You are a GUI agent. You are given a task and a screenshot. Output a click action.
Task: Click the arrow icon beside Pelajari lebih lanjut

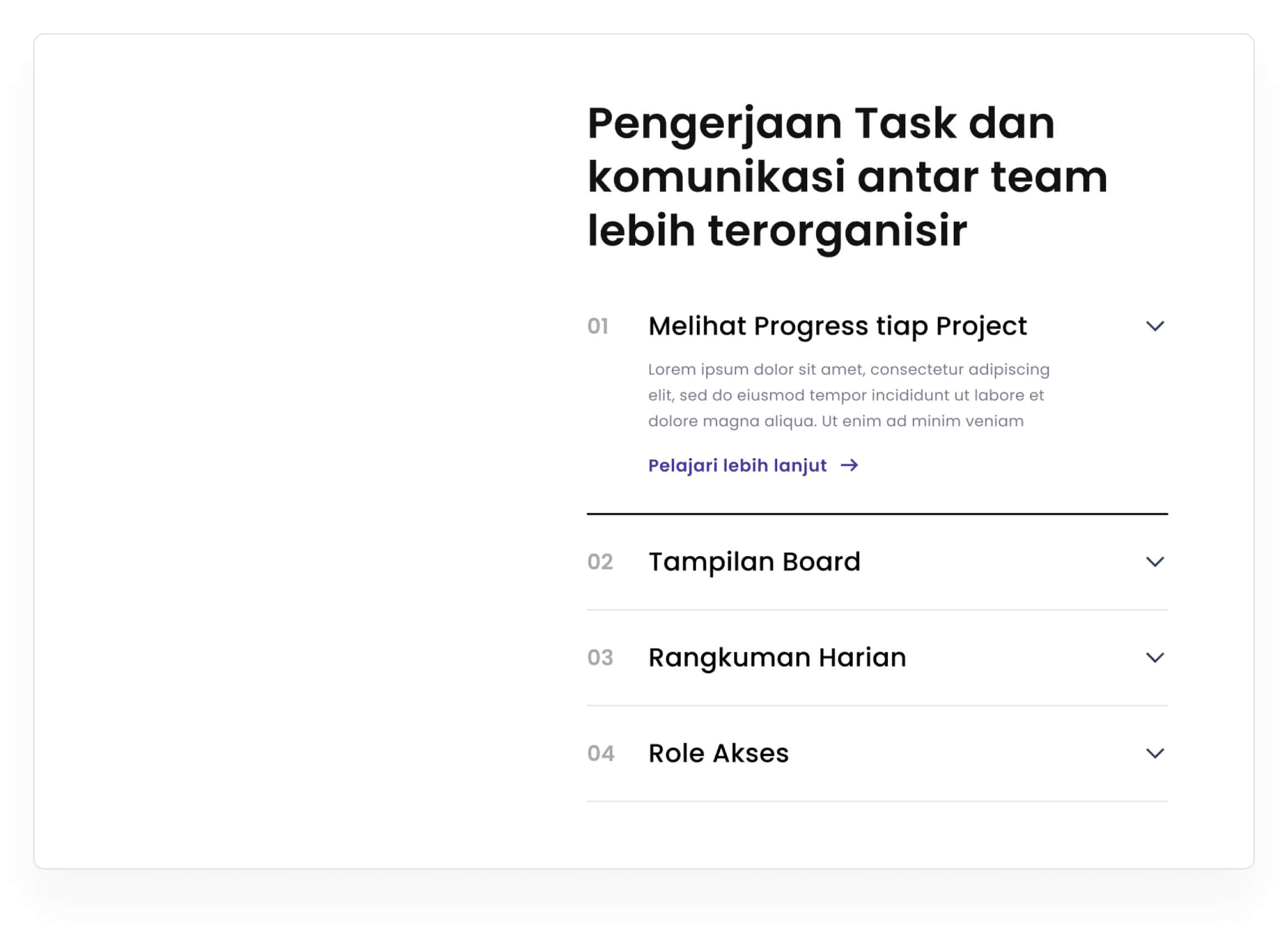pyautogui.click(x=849, y=466)
